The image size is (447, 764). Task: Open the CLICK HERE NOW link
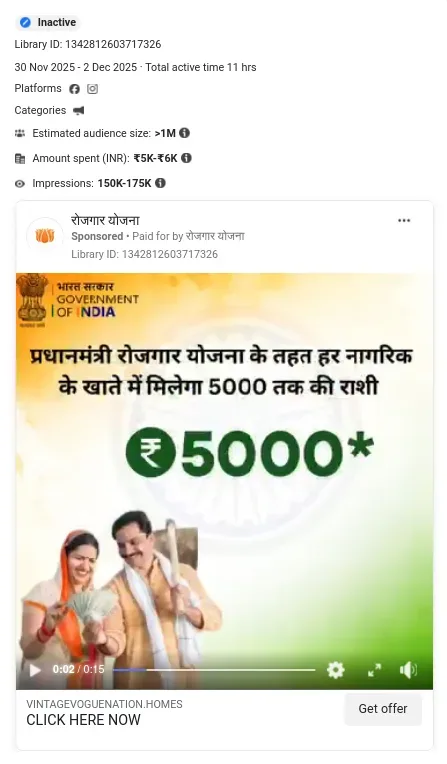(83, 720)
